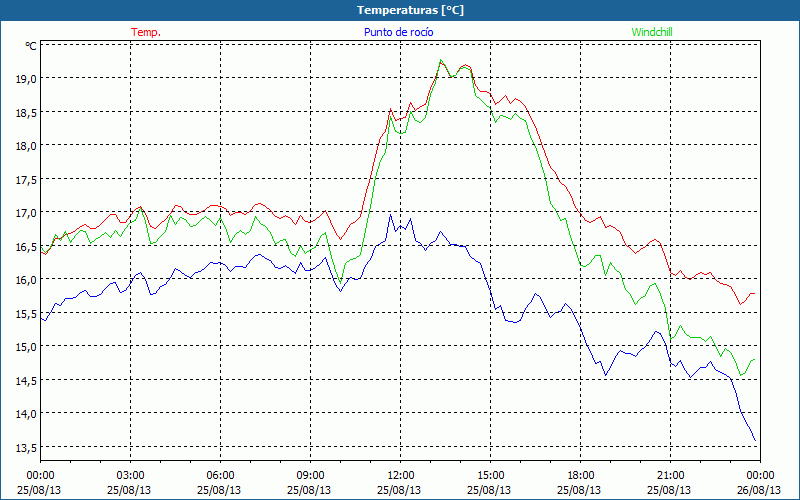This screenshot has height=500, width=800.
Task: Click the 15,0 y-axis value
Action: coord(26,346)
